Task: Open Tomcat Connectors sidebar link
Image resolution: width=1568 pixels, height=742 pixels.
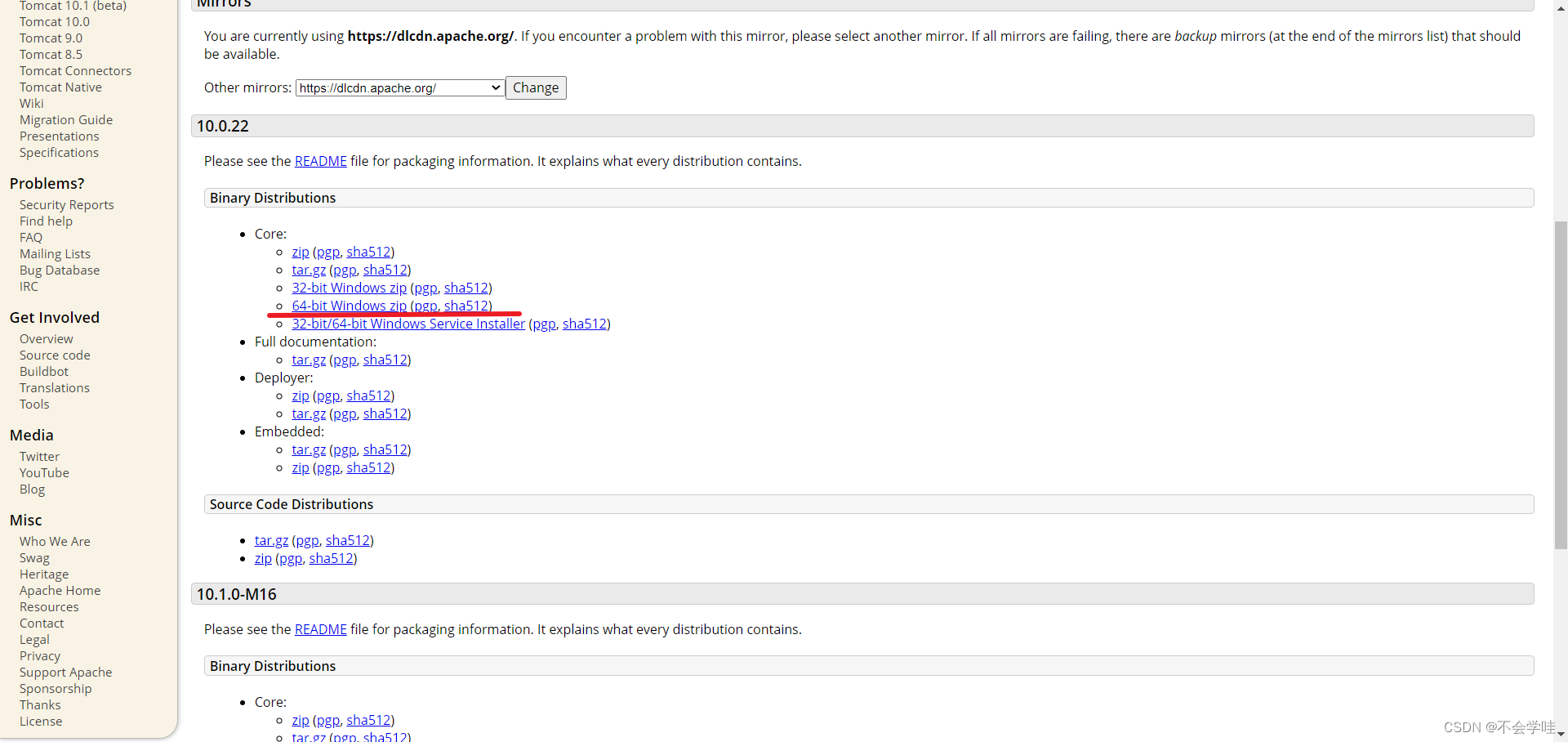Action: [x=75, y=71]
